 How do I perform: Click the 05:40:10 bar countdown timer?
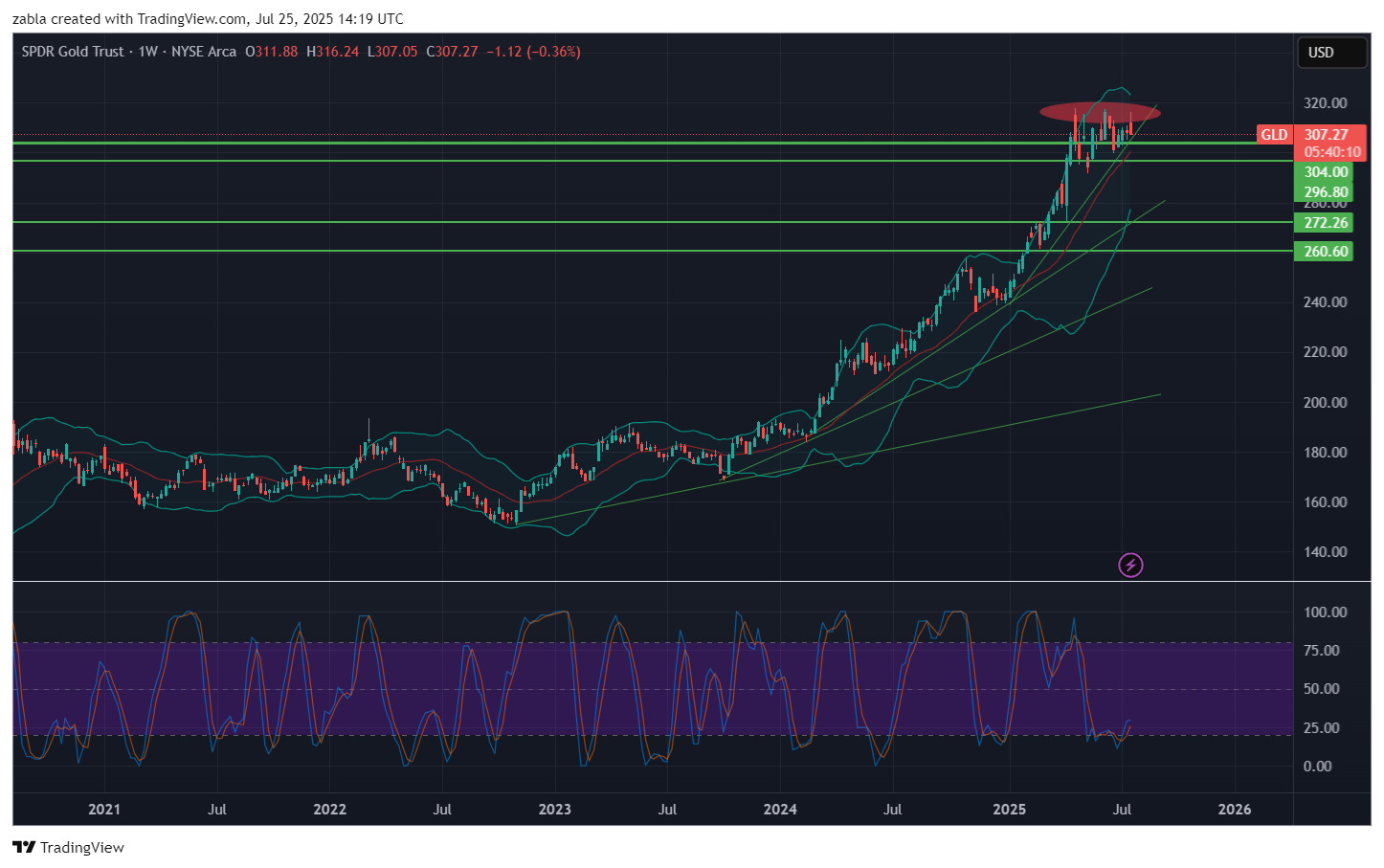(1331, 152)
